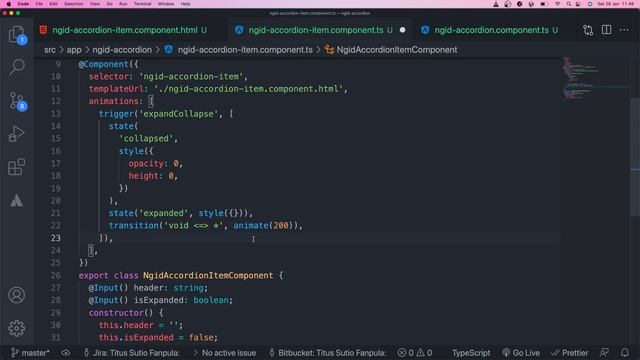Change language mode from TypeScript
The image size is (640, 360).
471,353
